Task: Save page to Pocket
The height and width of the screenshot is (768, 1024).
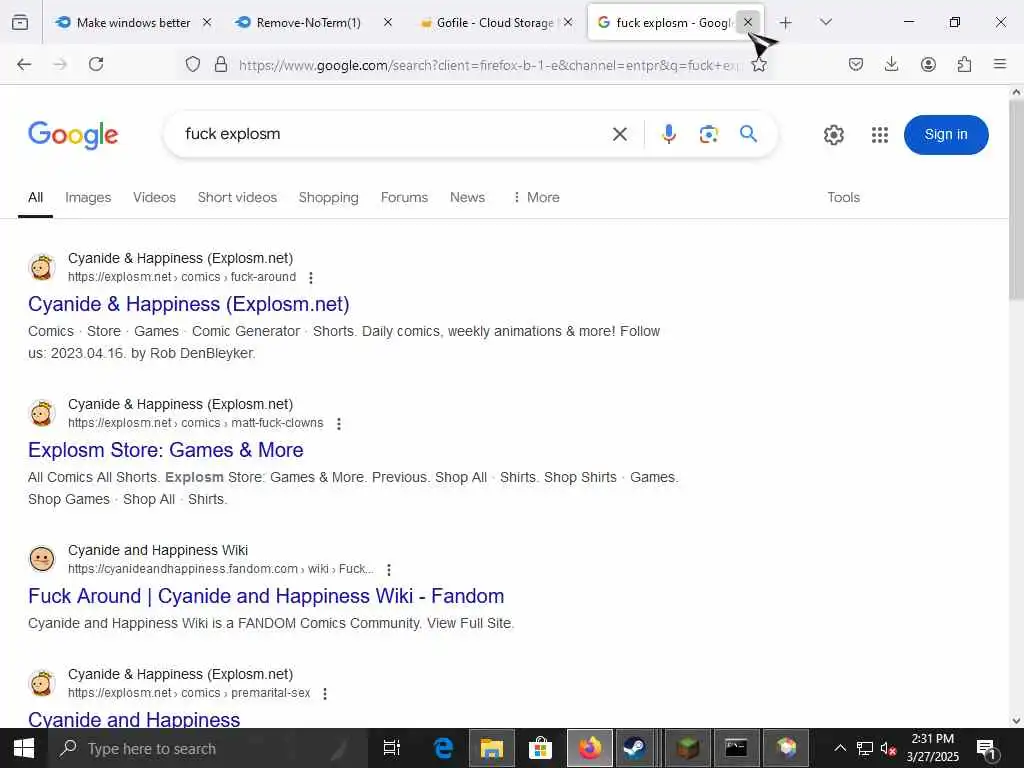Action: point(856,64)
